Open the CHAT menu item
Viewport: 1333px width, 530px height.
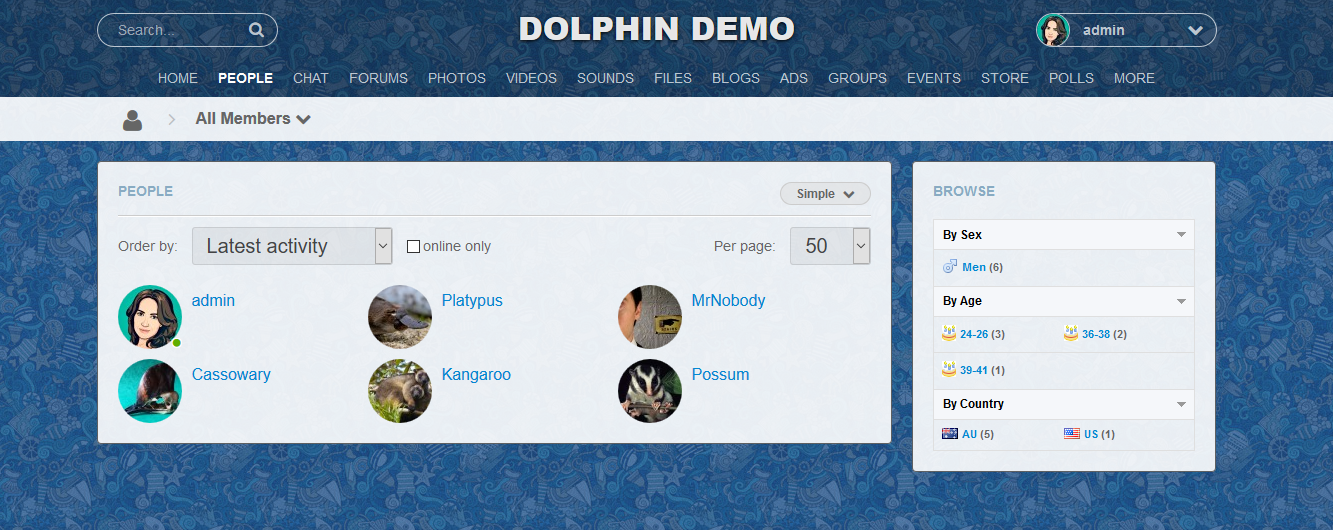[311, 78]
